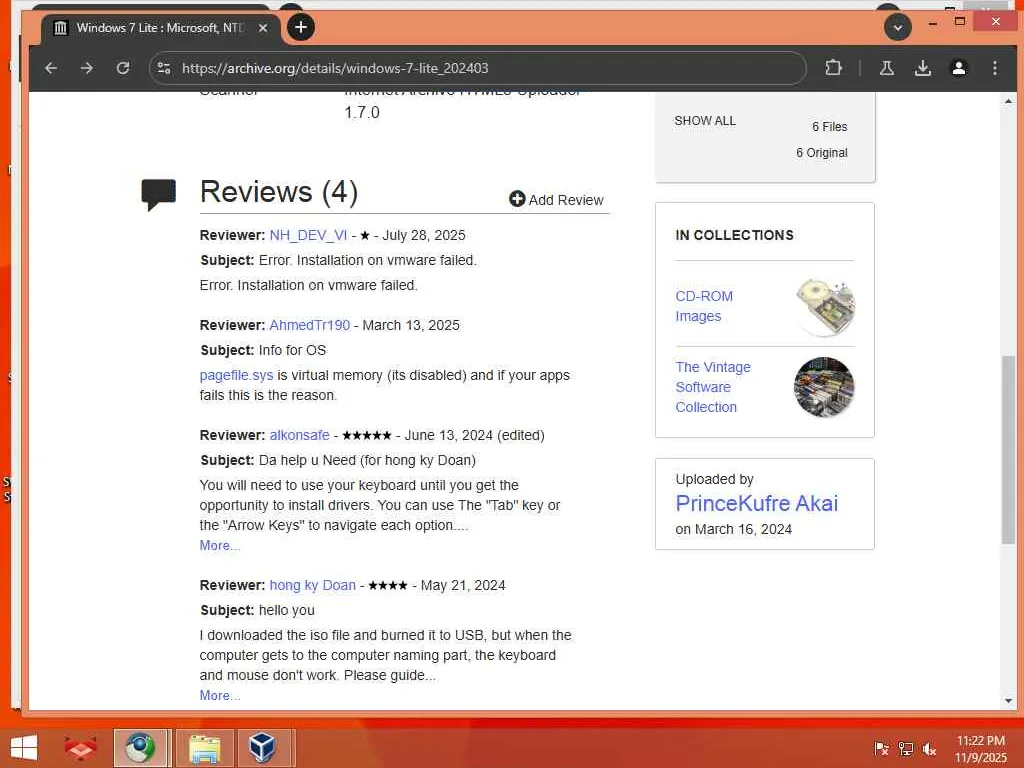Click the page vertical scrollbar thumb
Screen dimensions: 1024x768
click(1008, 449)
